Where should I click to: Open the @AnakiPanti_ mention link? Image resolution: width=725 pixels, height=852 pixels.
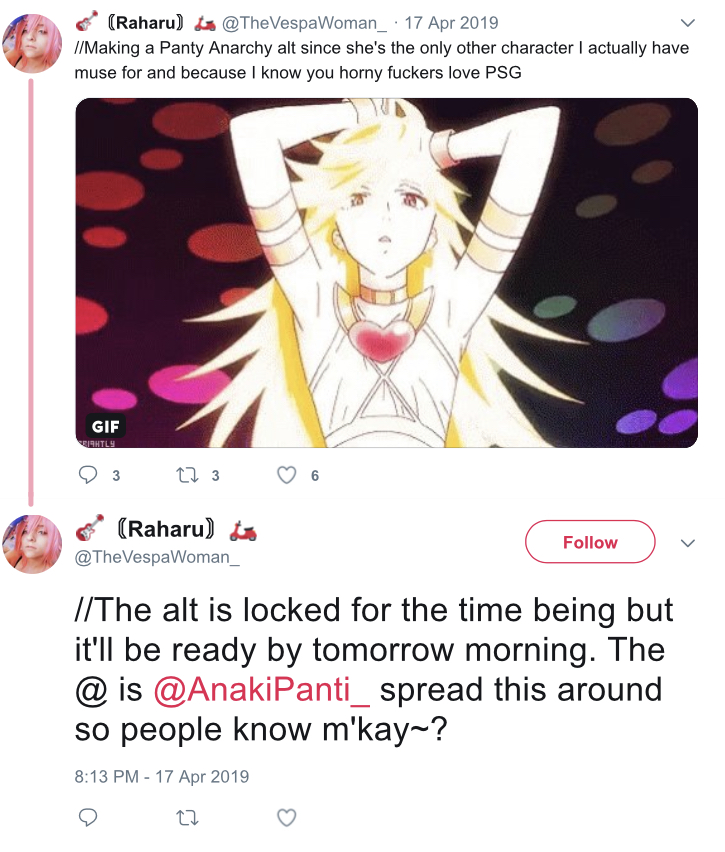coord(262,690)
